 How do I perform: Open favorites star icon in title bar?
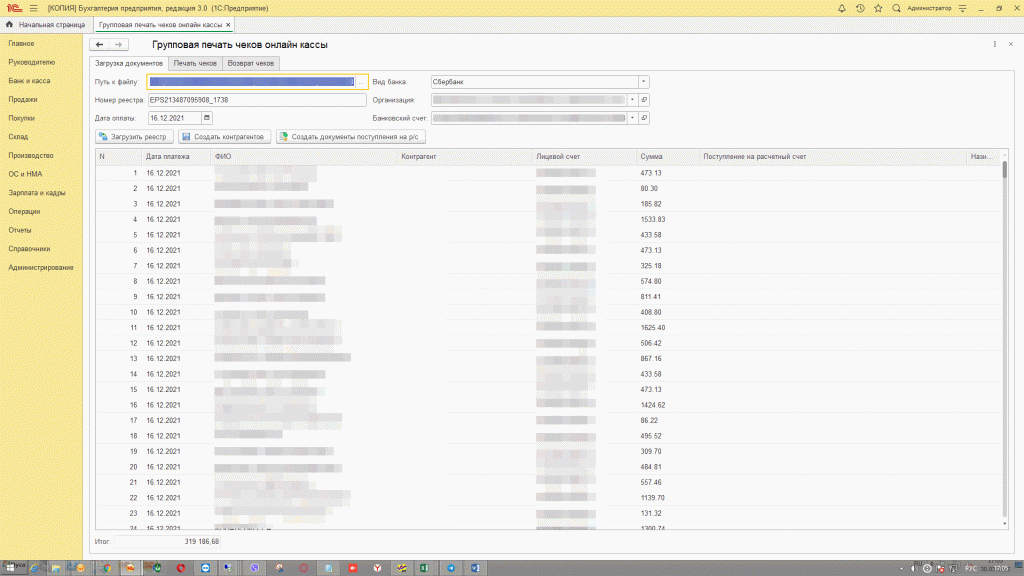(x=878, y=8)
